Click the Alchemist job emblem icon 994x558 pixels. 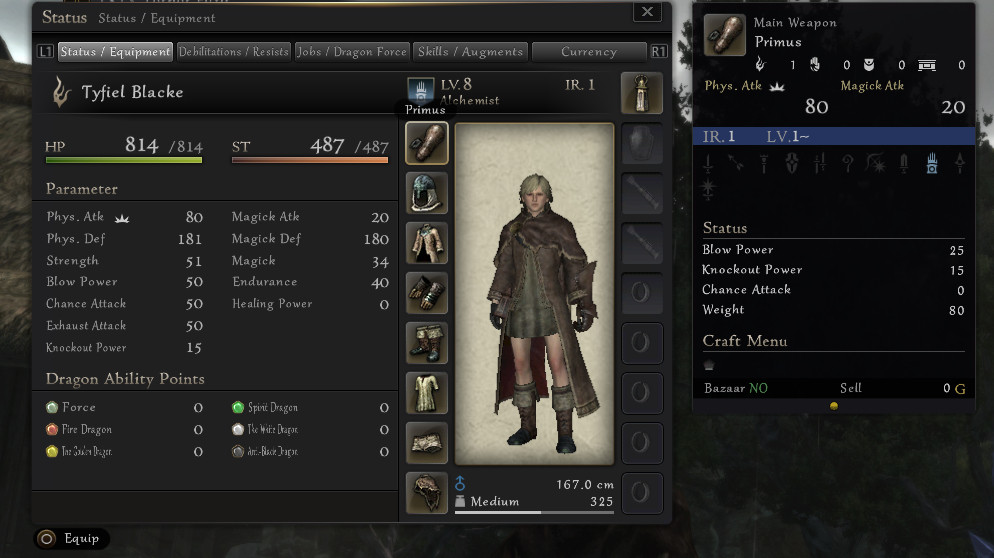(x=420, y=89)
